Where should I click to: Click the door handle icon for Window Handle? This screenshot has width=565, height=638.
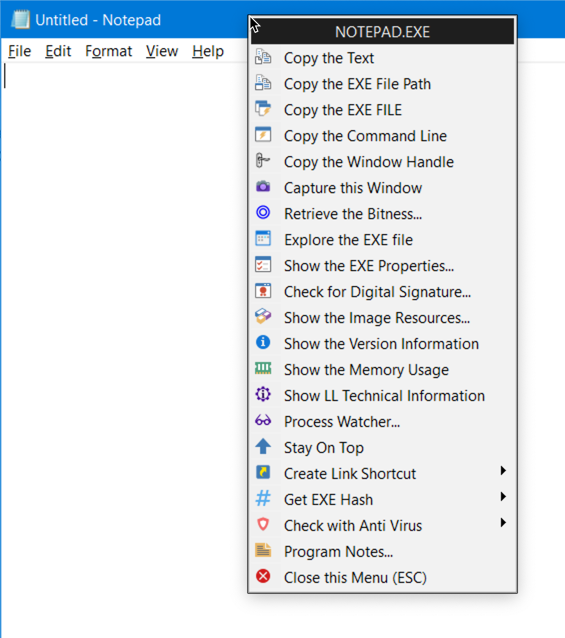pyautogui.click(x=263, y=160)
